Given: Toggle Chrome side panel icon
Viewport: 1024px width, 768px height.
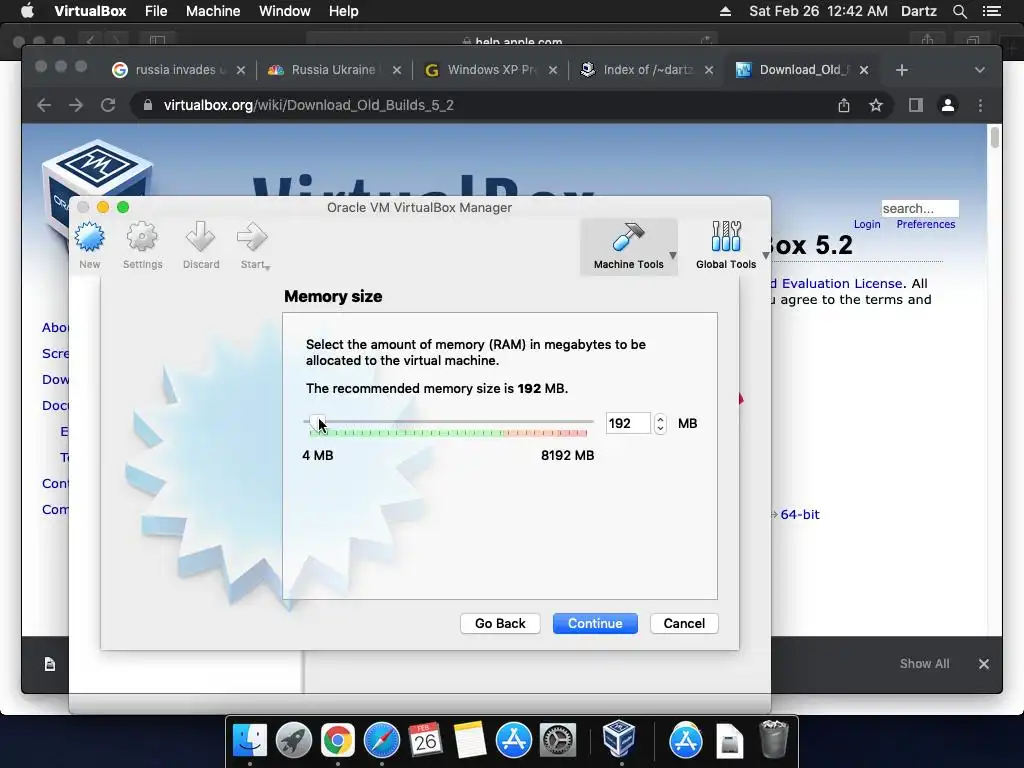Looking at the screenshot, I should 916,105.
